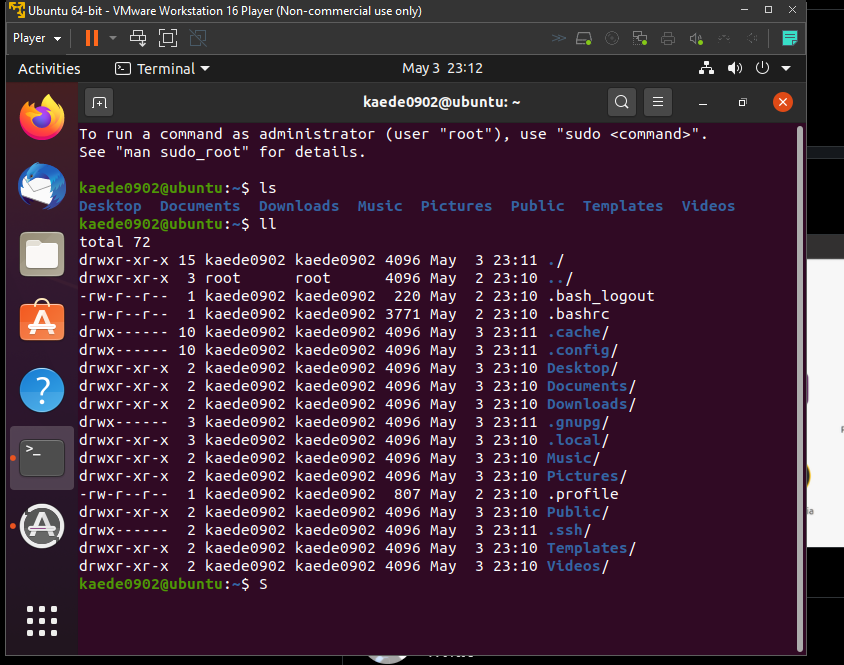Click the virtual printer icon in VMware toolbar
The width and height of the screenshot is (844, 665).
(x=667, y=37)
